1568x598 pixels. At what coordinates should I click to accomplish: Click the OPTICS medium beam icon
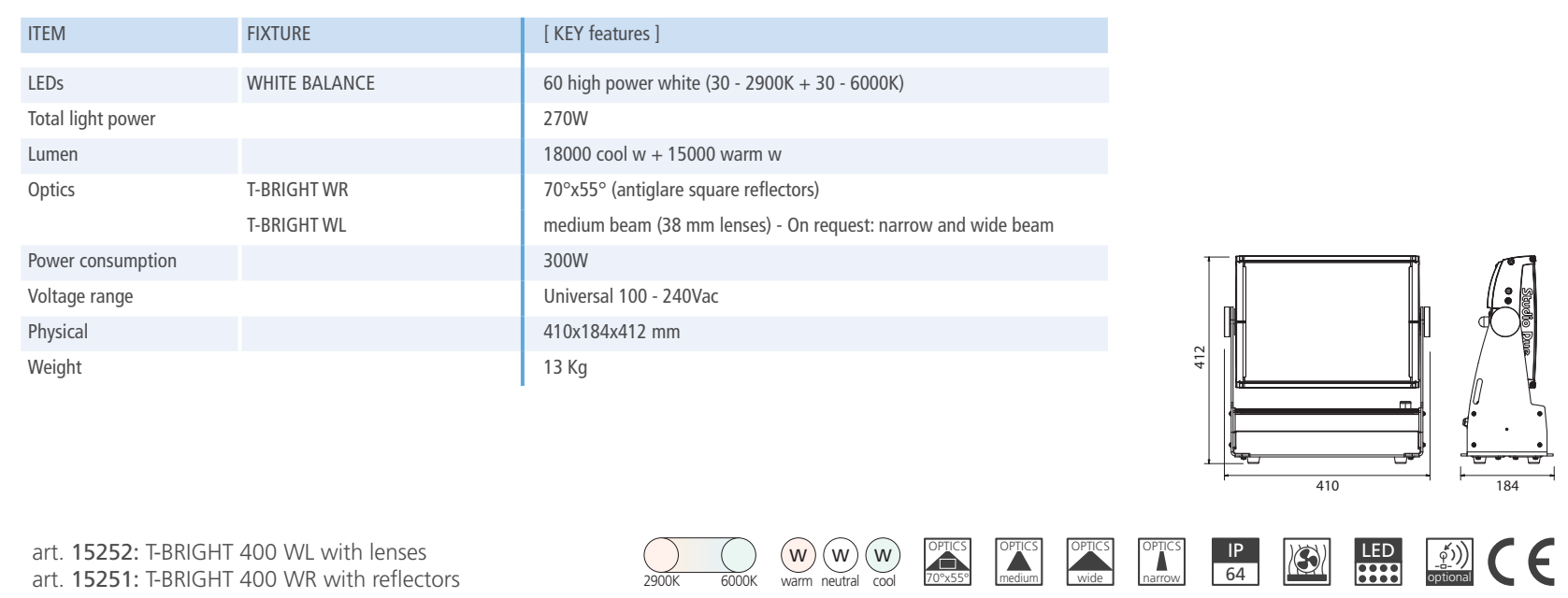(x=1018, y=562)
